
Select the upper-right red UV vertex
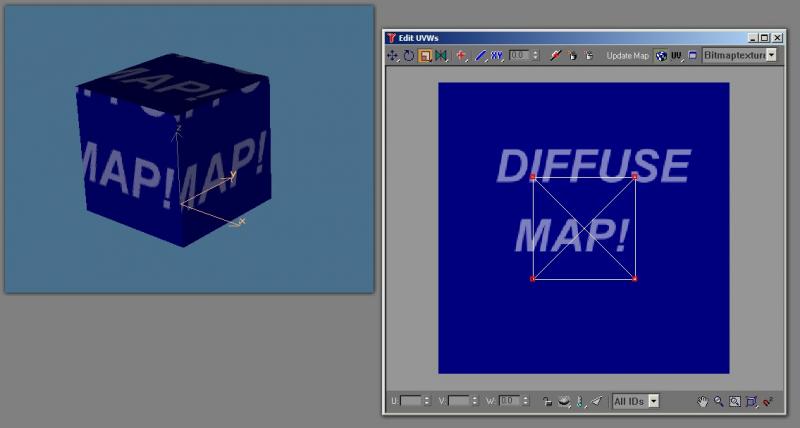pyautogui.click(x=635, y=177)
